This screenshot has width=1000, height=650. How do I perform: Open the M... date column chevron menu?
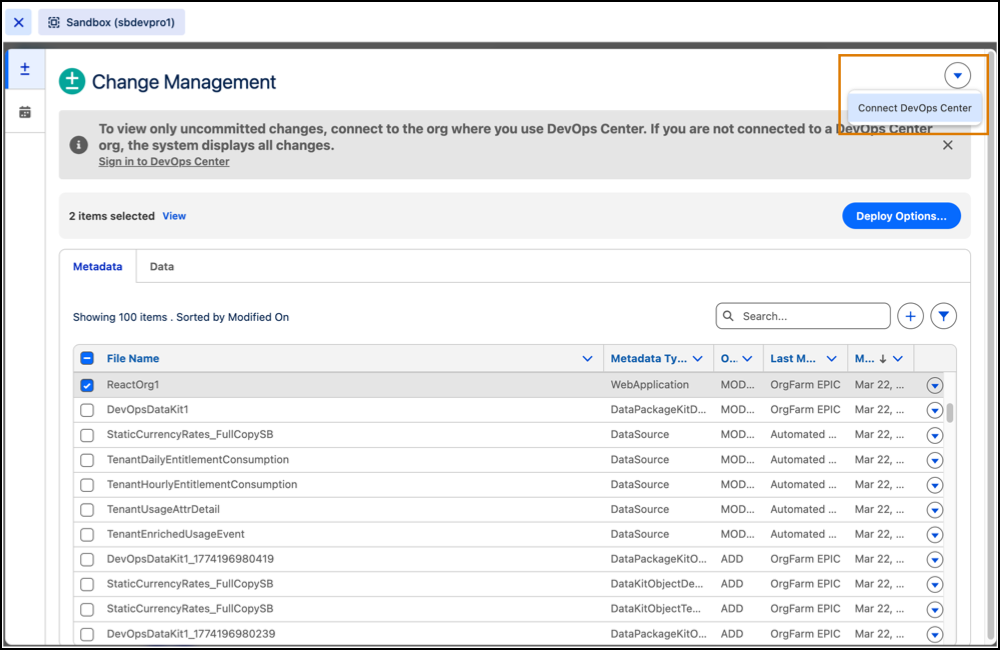898,358
